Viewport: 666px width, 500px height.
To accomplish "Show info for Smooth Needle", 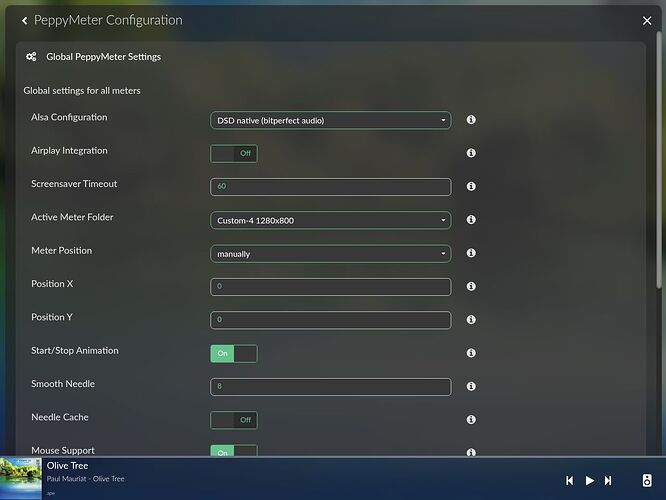I will click(x=471, y=386).
